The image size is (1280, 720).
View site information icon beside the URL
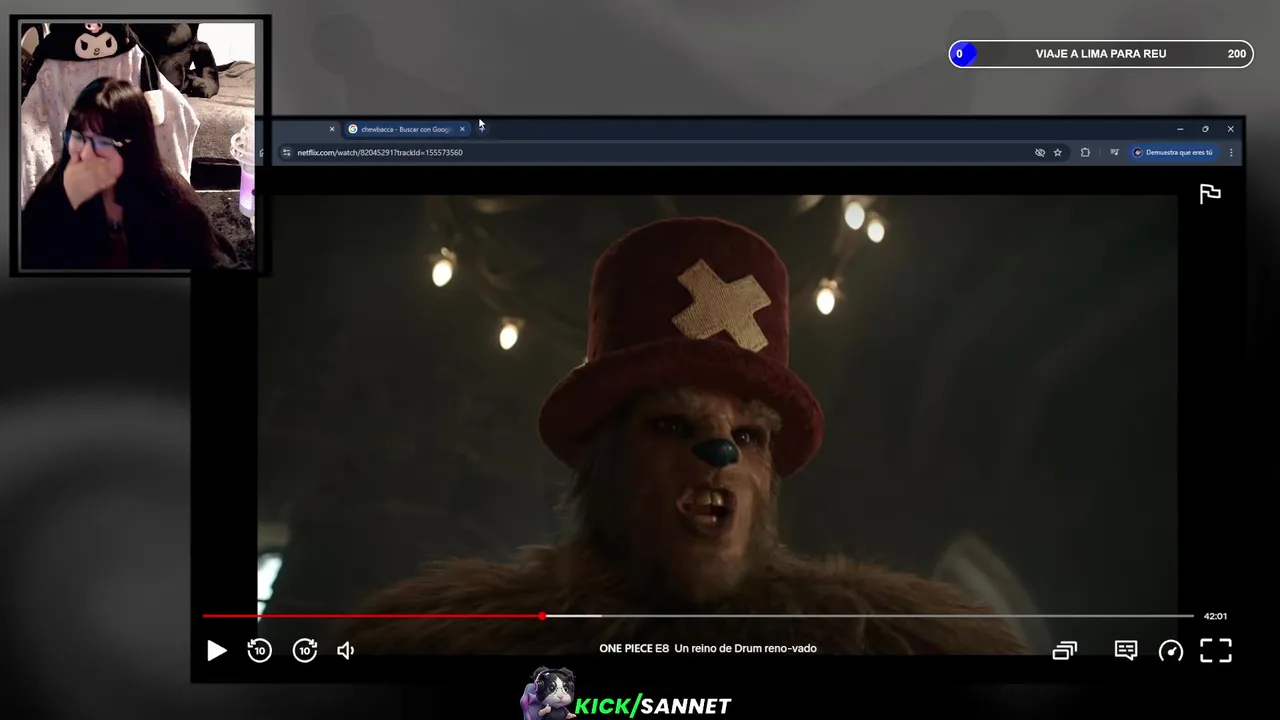286,153
